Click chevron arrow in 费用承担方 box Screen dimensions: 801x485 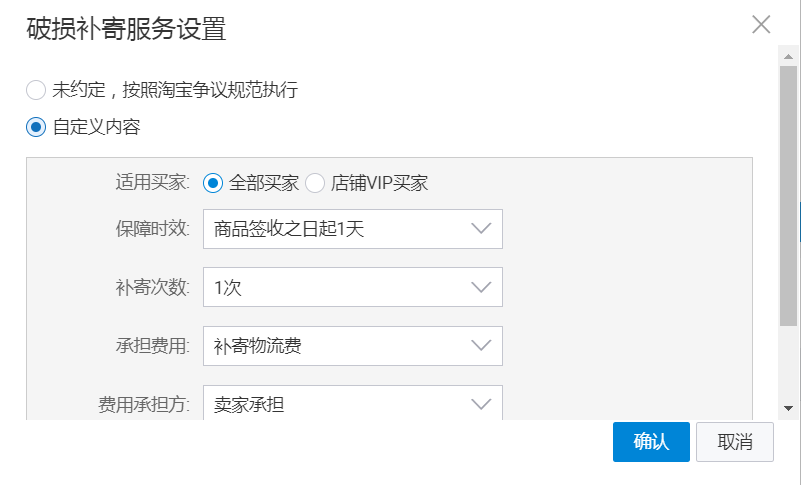tap(480, 404)
